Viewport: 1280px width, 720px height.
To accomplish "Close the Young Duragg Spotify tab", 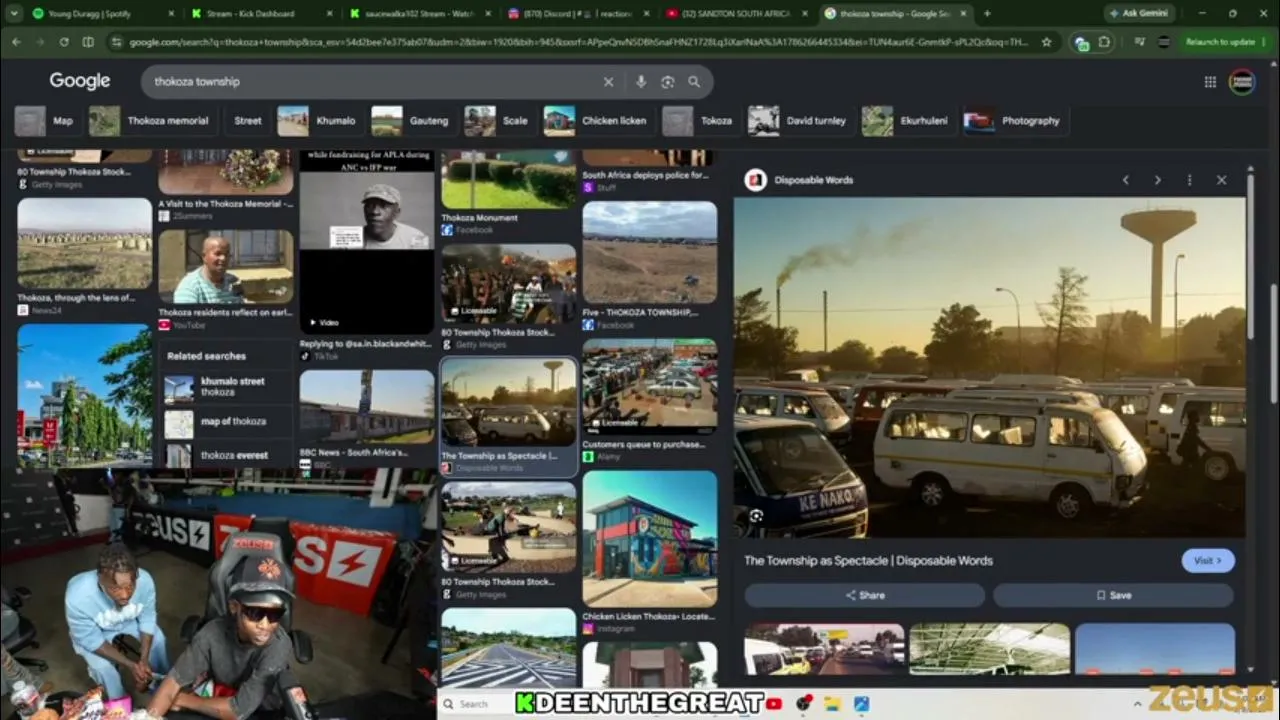I will [171, 14].
